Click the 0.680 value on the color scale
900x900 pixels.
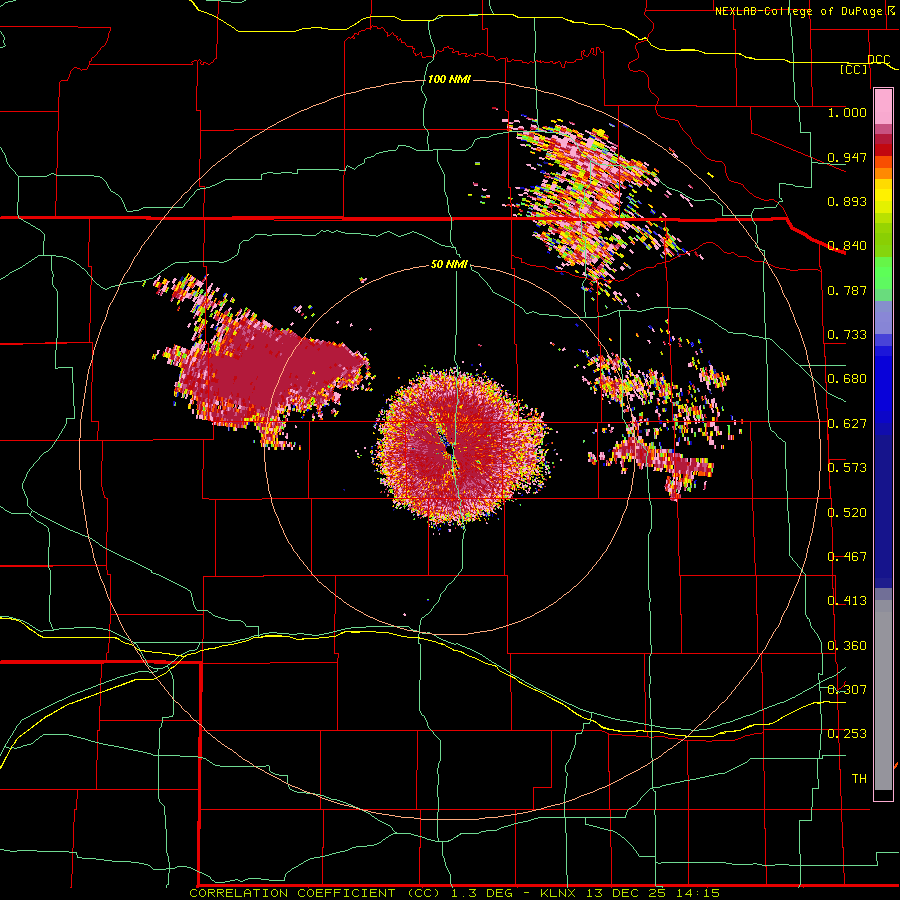[x=847, y=379]
